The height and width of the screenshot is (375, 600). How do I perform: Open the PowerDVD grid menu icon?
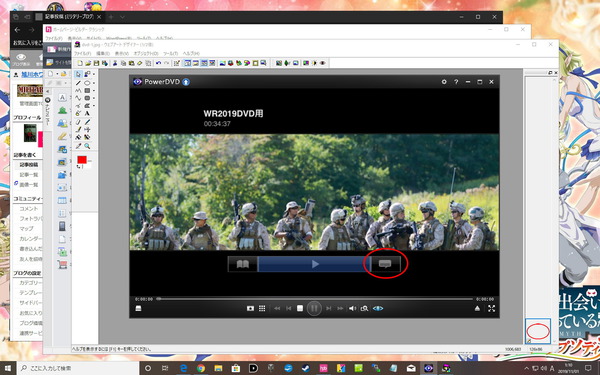(x=262, y=308)
